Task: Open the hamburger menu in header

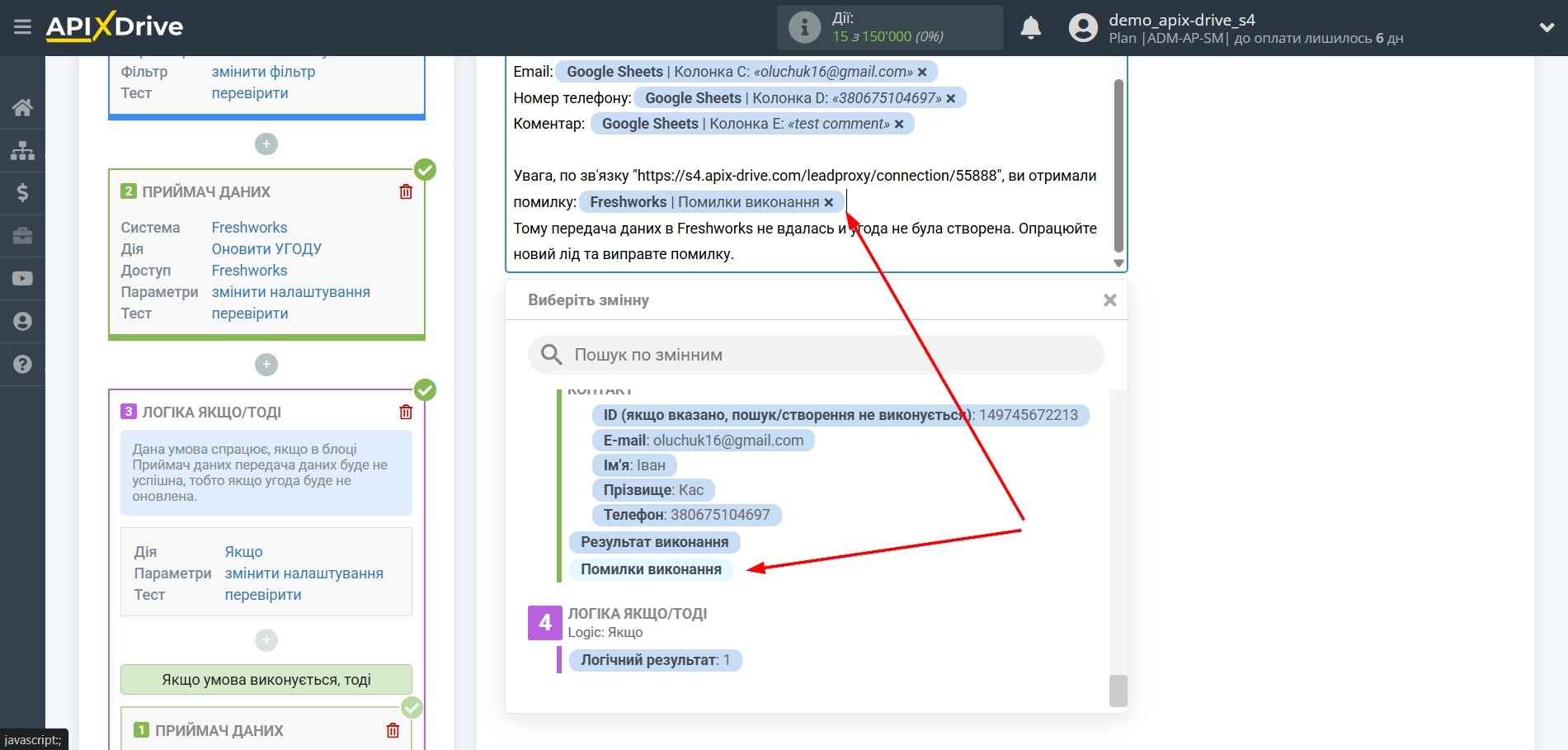Action: 22,27
